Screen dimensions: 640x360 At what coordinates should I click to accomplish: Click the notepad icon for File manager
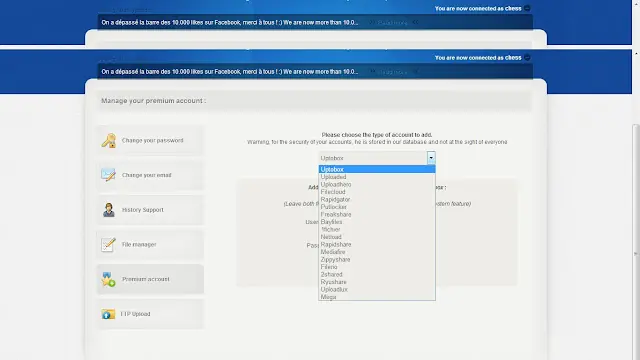pos(108,244)
